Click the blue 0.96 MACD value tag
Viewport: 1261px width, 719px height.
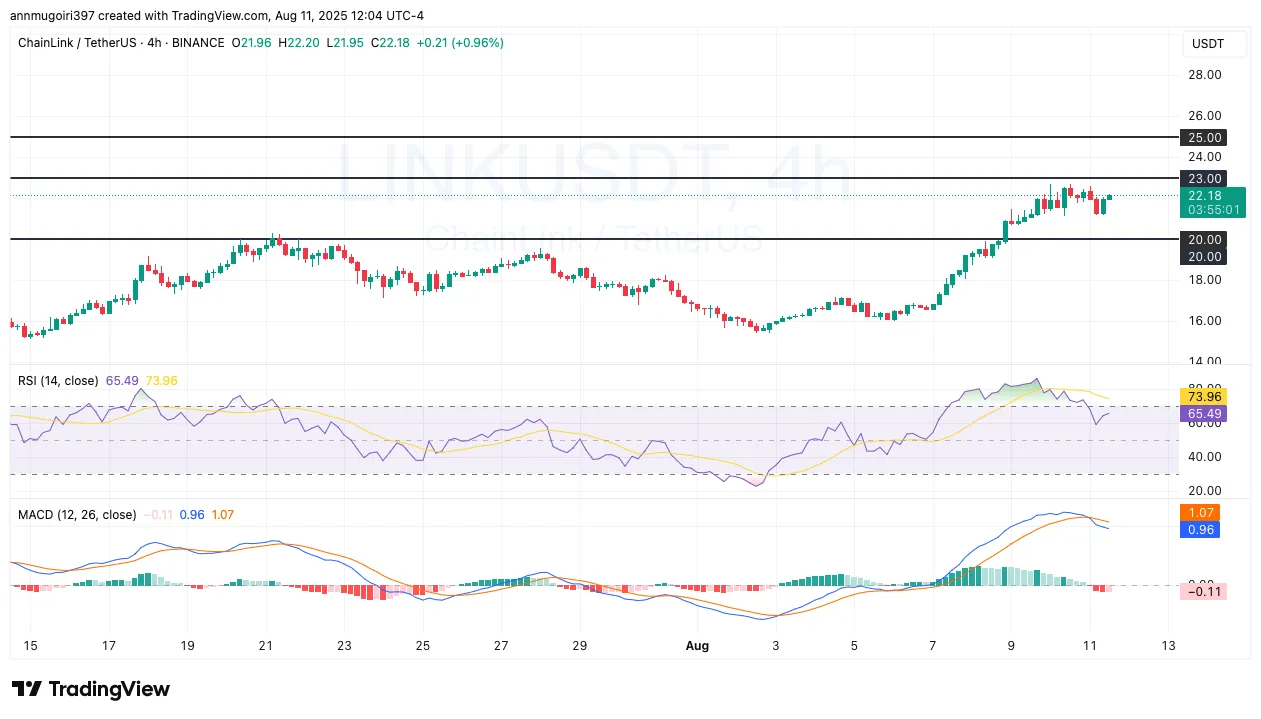(x=1200, y=529)
